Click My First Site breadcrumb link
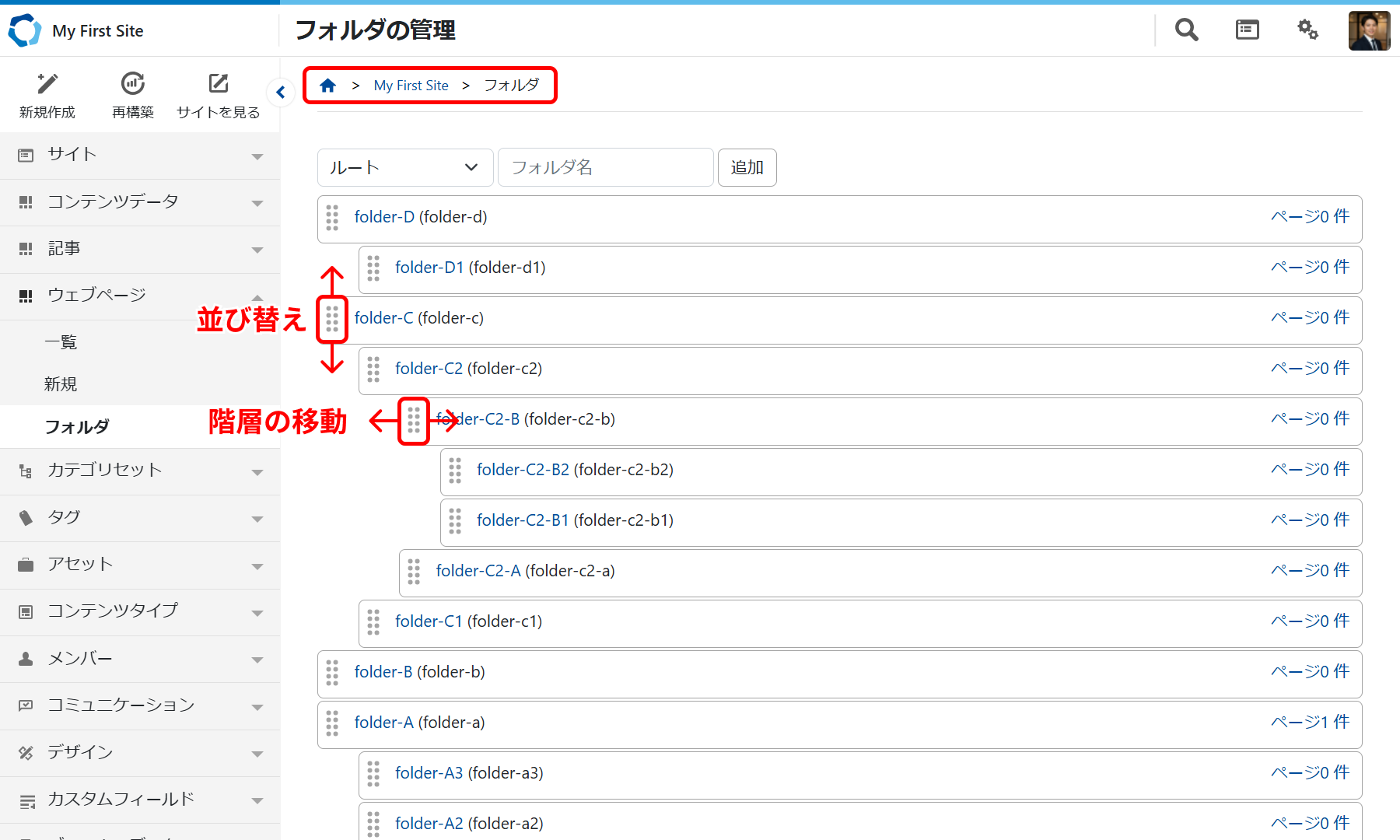1400x840 pixels. pyautogui.click(x=411, y=86)
